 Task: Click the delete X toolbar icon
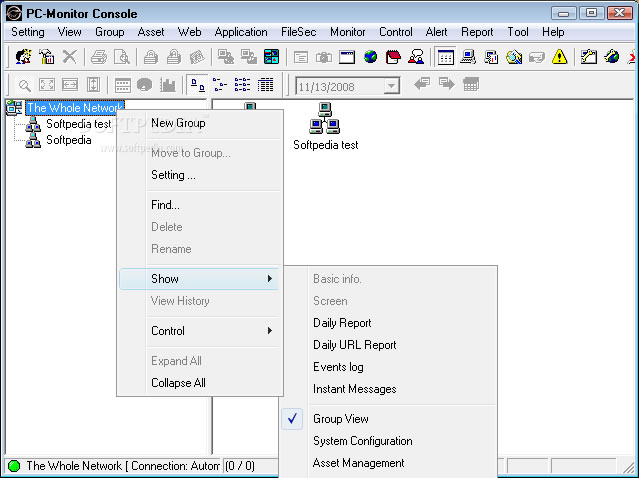pyautogui.click(x=70, y=57)
